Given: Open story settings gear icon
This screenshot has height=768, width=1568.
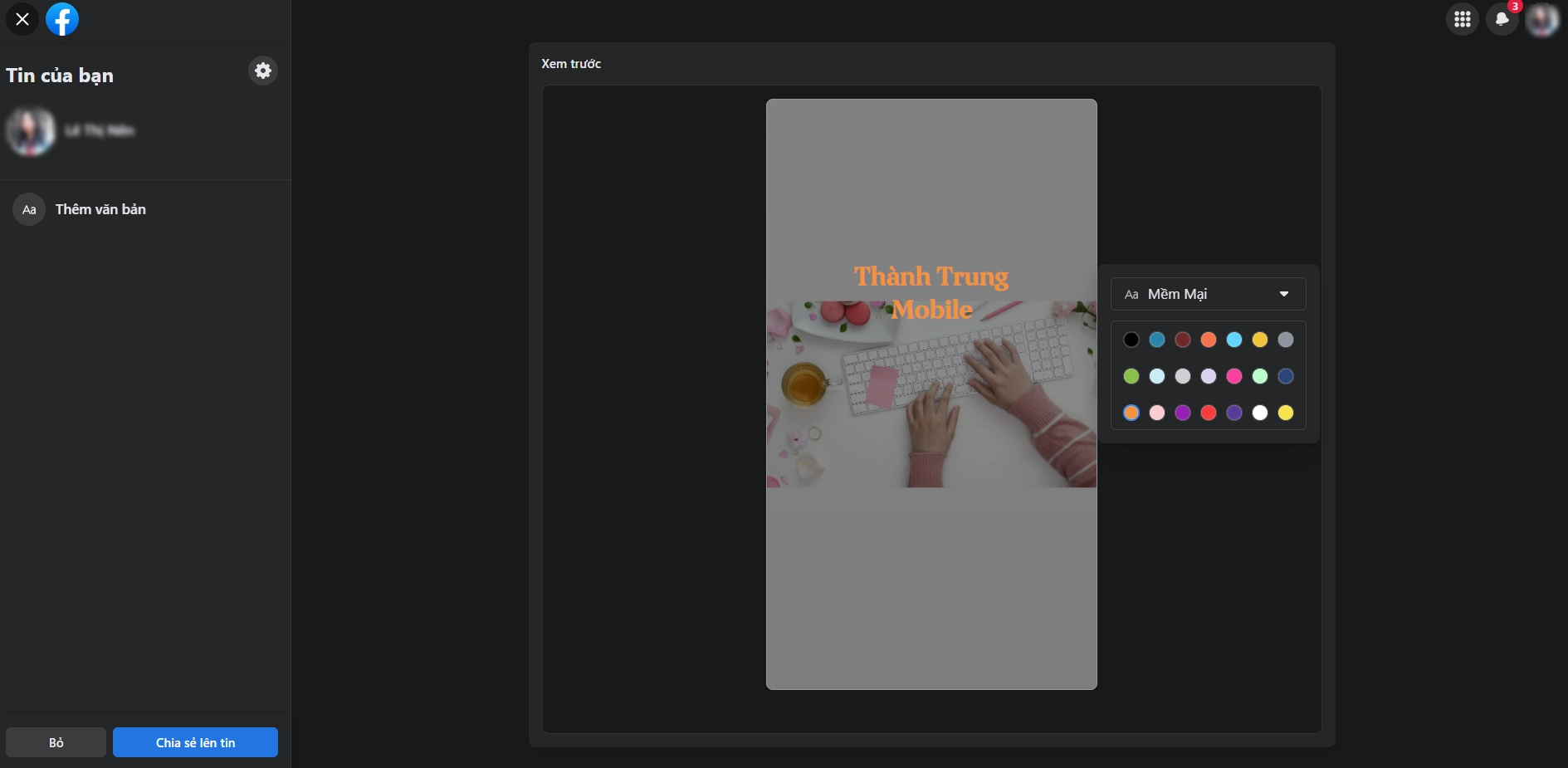Looking at the screenshot, I should point(263,71).
